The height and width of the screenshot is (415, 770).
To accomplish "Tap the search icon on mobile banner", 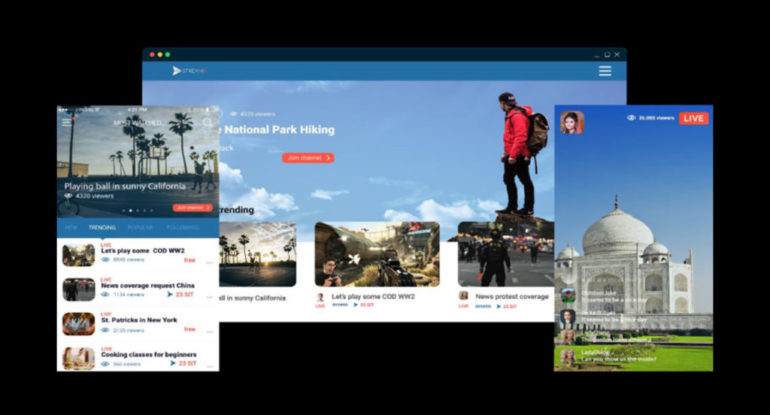I will point(208,123).
